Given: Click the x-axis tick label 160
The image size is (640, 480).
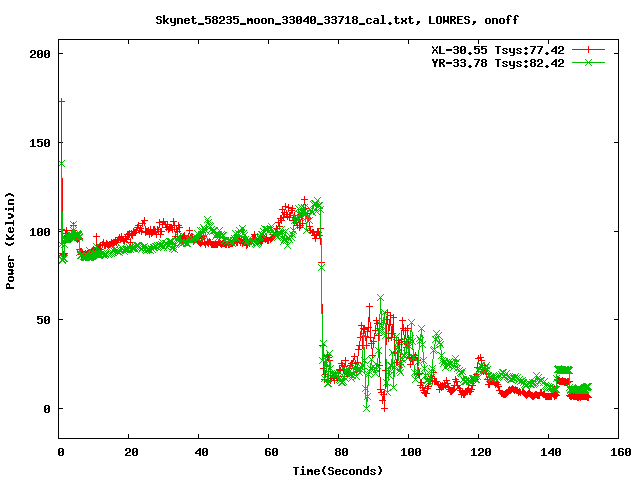Looking at the screenshot, I should tap(621, 452).
